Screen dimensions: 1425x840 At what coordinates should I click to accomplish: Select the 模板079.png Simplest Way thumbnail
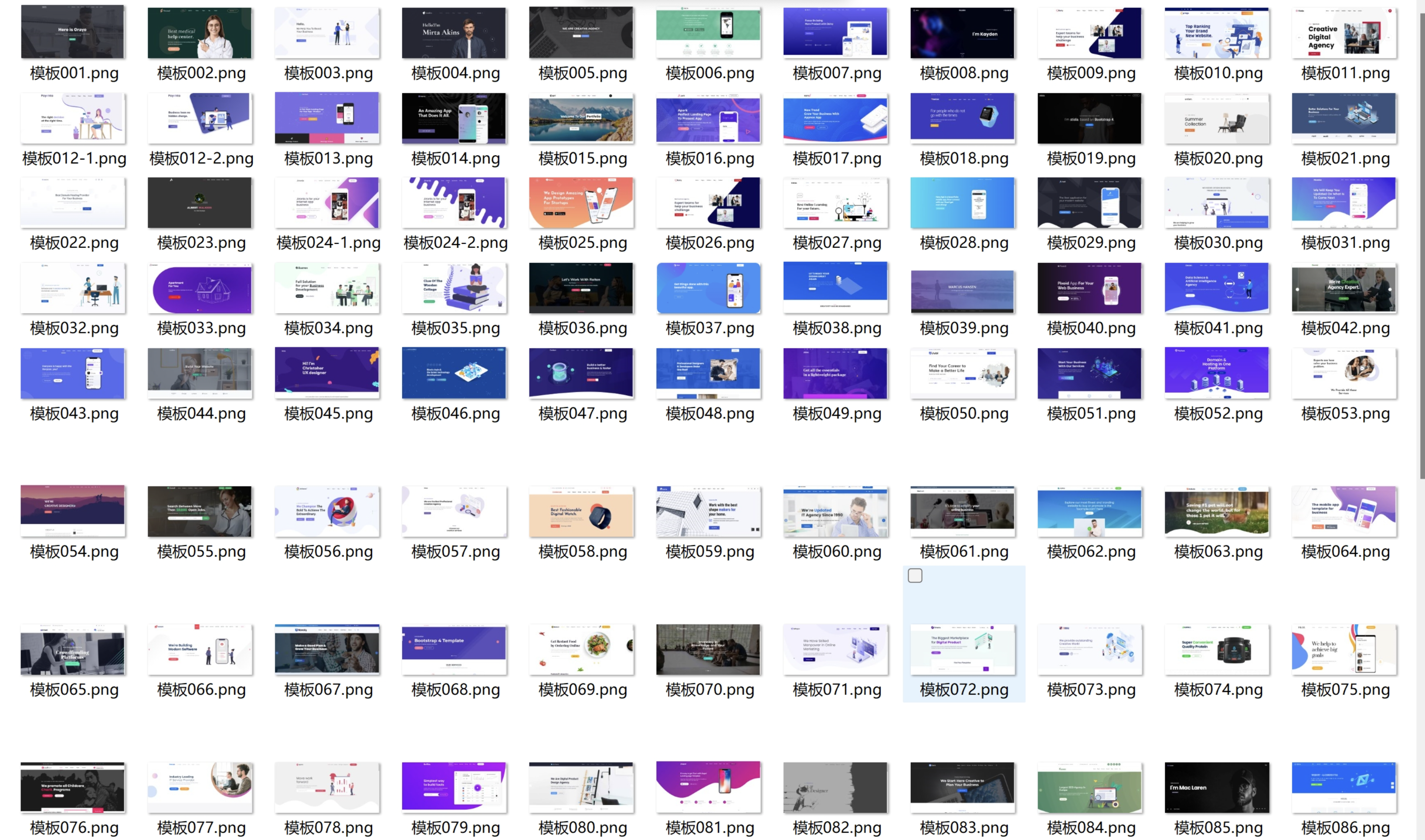point(454,787)
